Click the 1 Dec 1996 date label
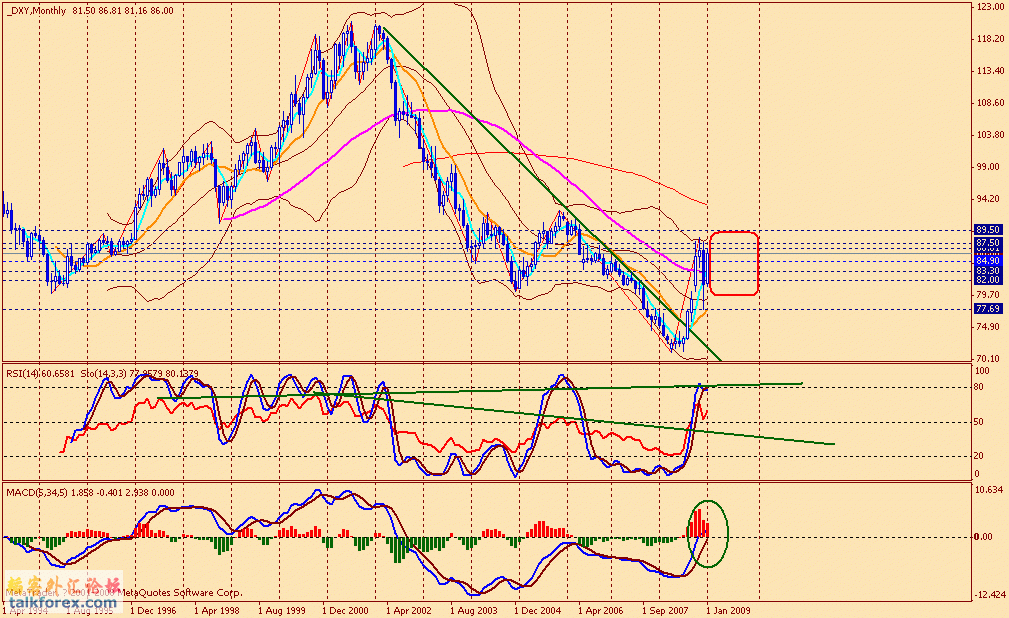1009x618 pixels. pyautogui.click(x=153, y=610)
